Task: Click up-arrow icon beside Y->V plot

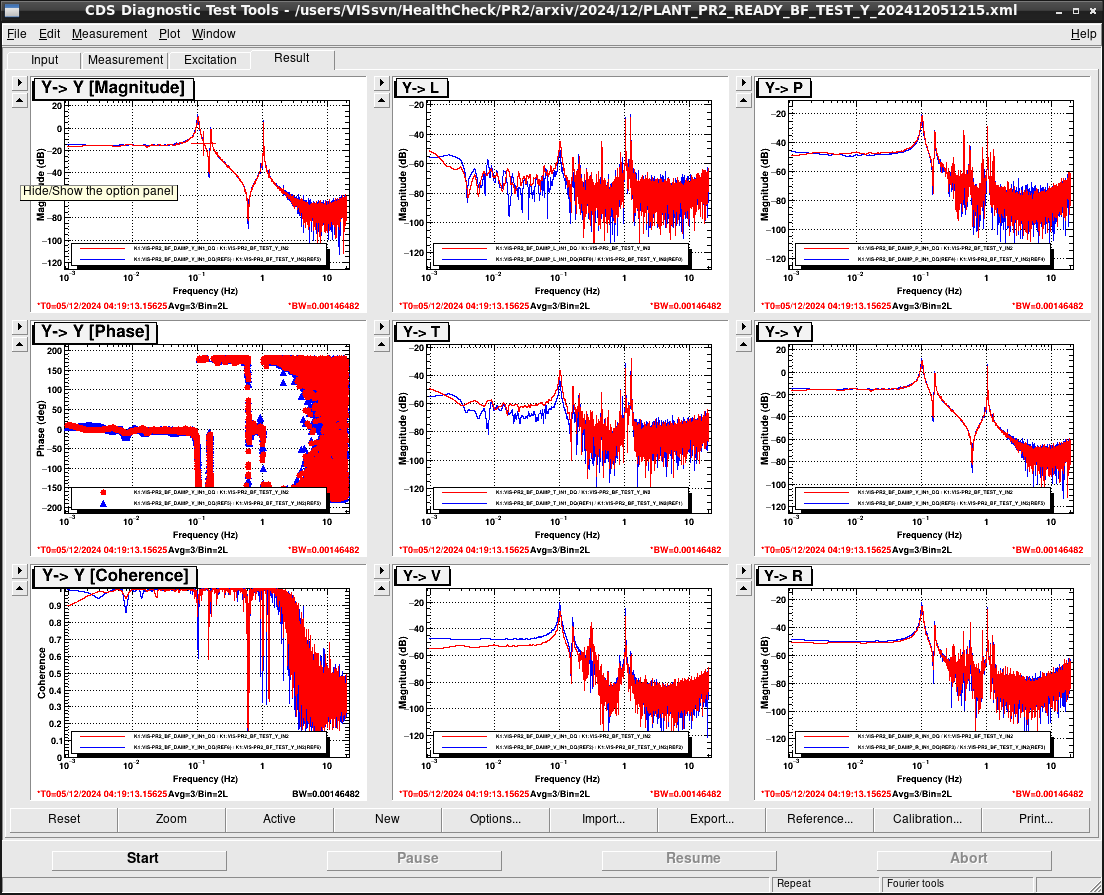Action: tap(382, 588)
